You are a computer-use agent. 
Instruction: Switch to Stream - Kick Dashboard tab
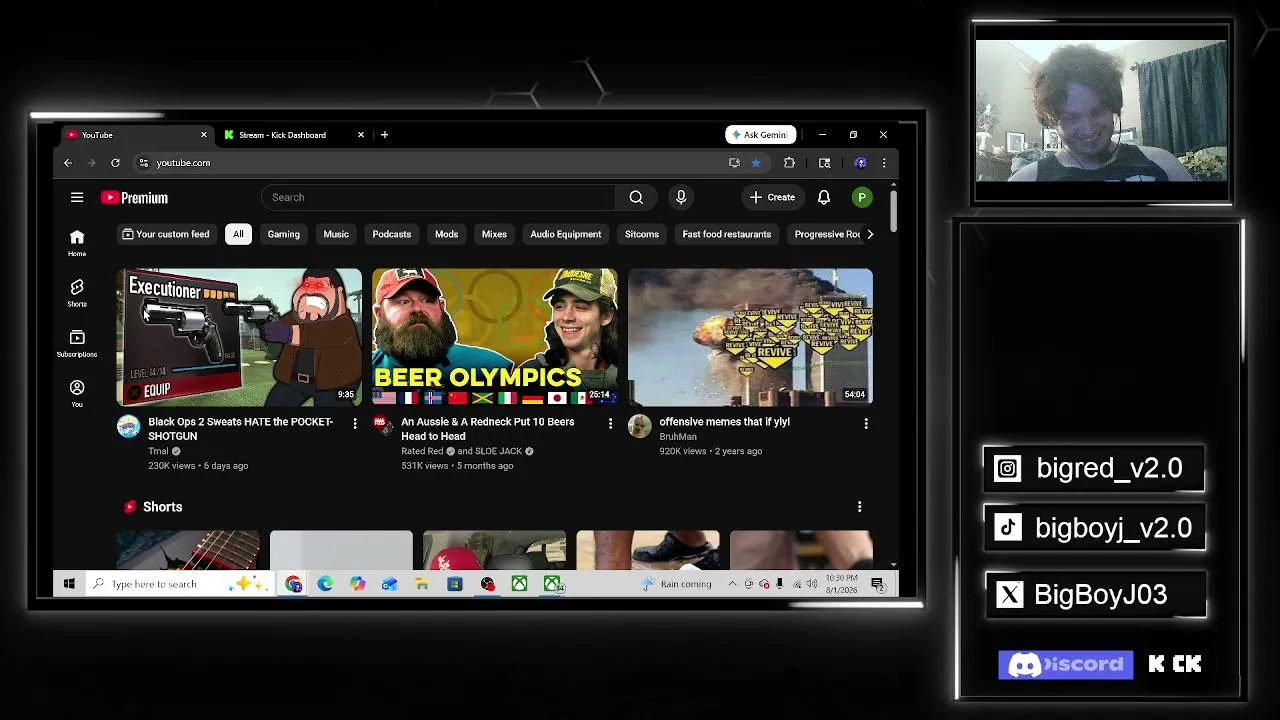click(x=292, y=135)
